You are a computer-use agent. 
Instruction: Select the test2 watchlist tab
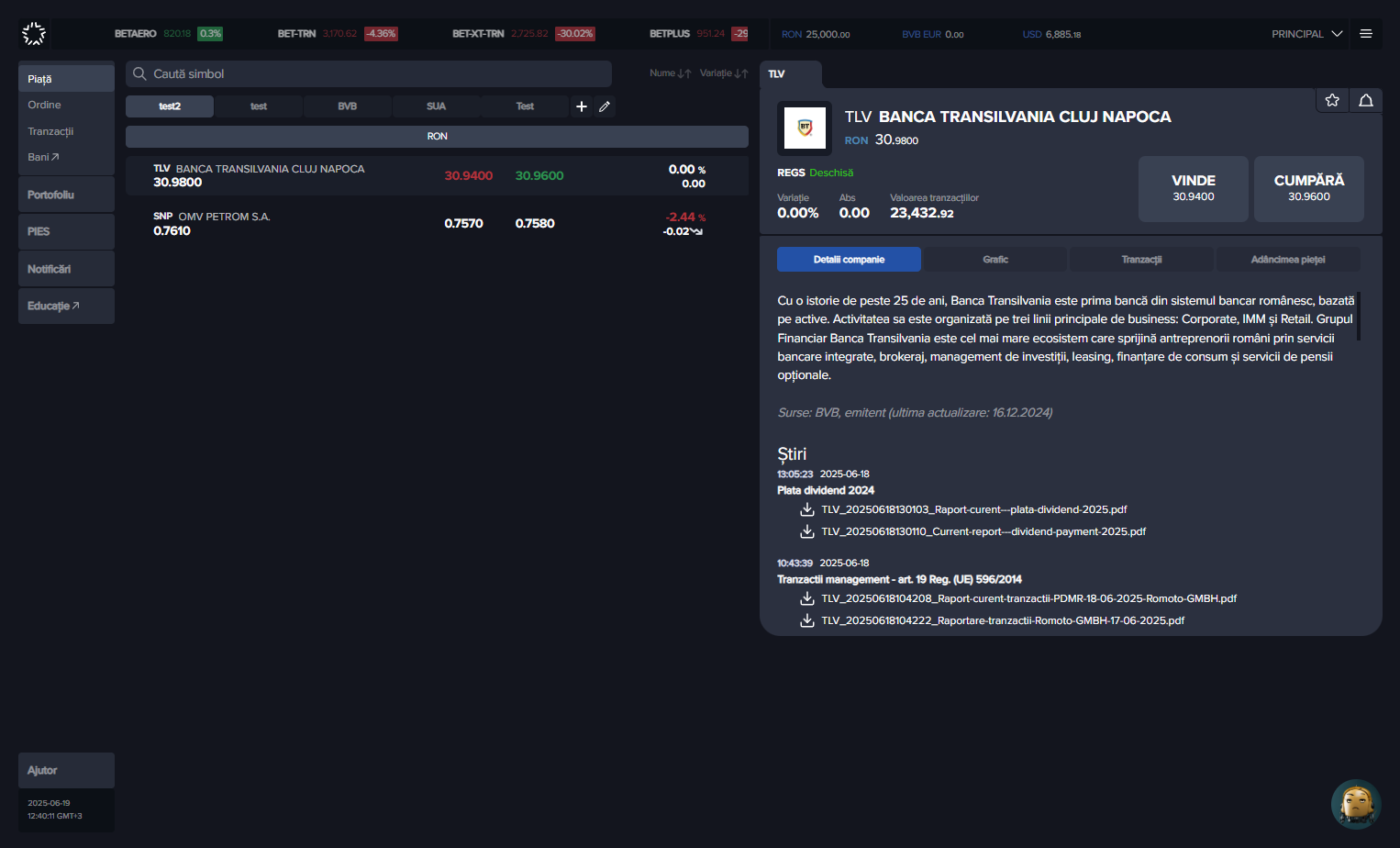tap(170, 106)
